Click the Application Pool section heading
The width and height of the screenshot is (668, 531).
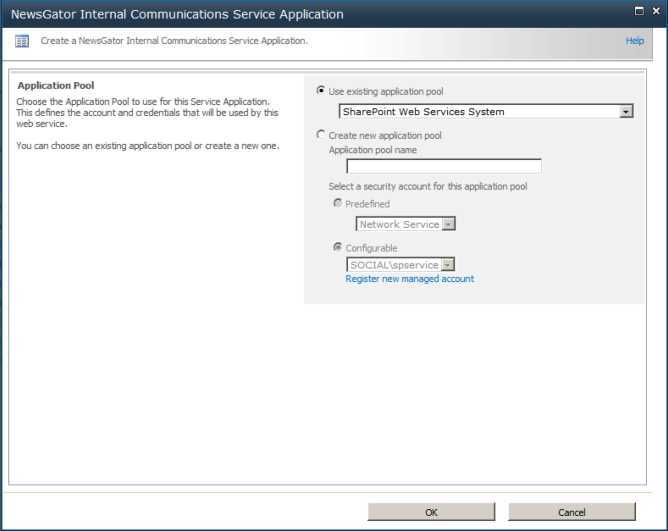(56, 86)
